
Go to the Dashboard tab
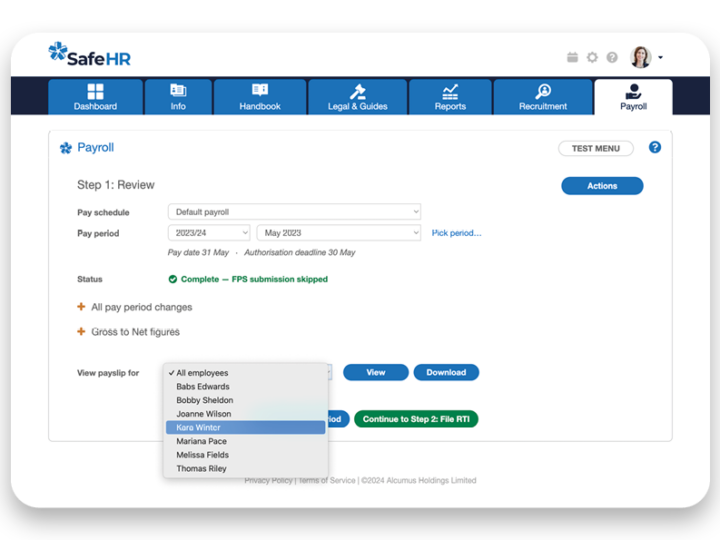point(96,97)
